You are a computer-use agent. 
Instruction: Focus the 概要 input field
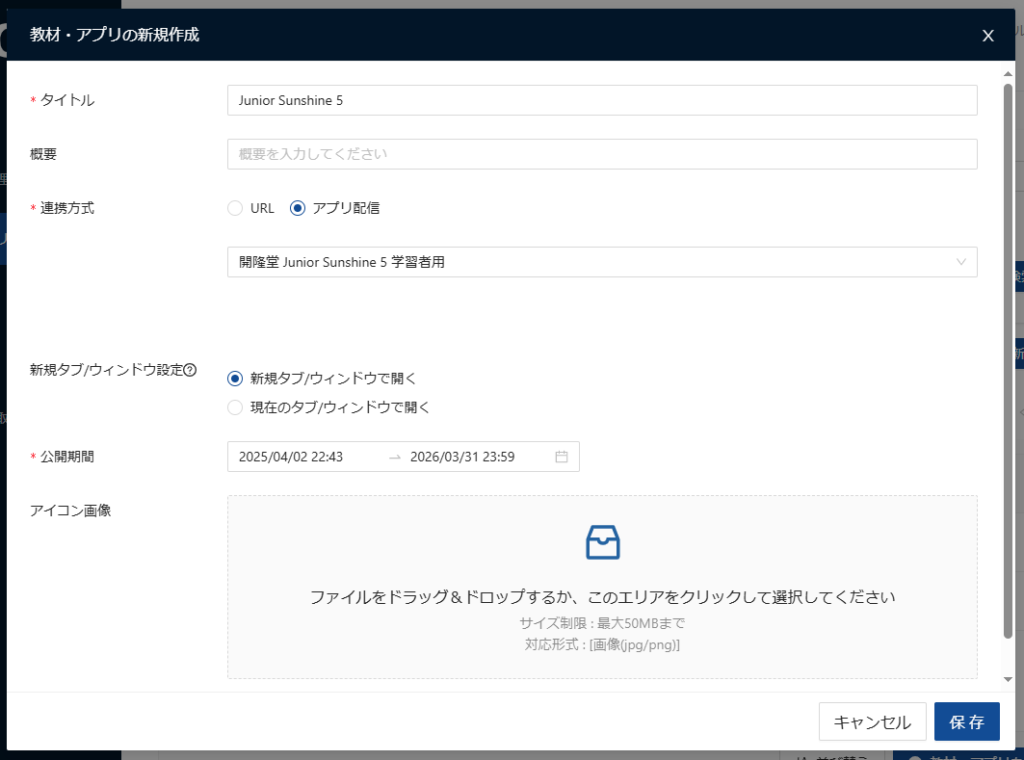[602, 154]
